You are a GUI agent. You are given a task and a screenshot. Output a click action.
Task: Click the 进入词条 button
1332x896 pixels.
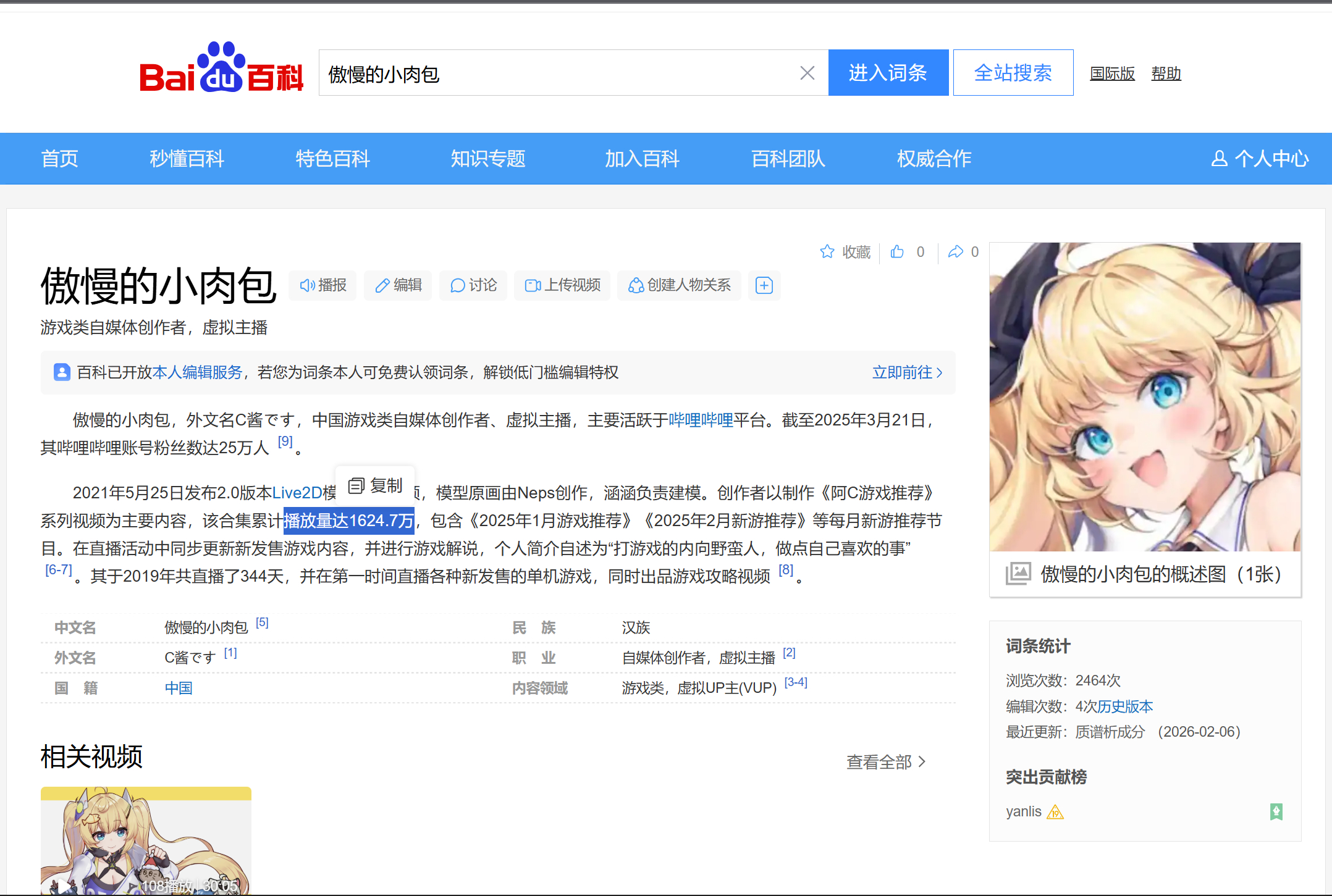coord(888,73)
